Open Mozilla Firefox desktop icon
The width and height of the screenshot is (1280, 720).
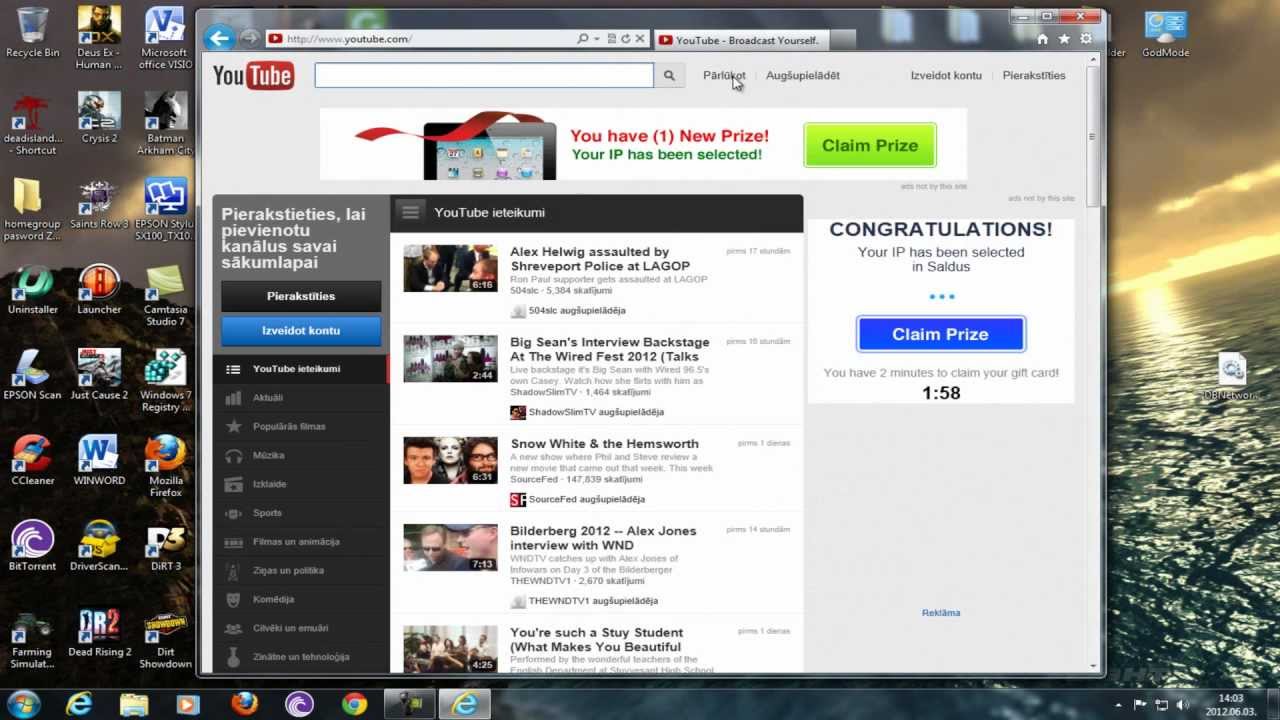pos(165,465)
